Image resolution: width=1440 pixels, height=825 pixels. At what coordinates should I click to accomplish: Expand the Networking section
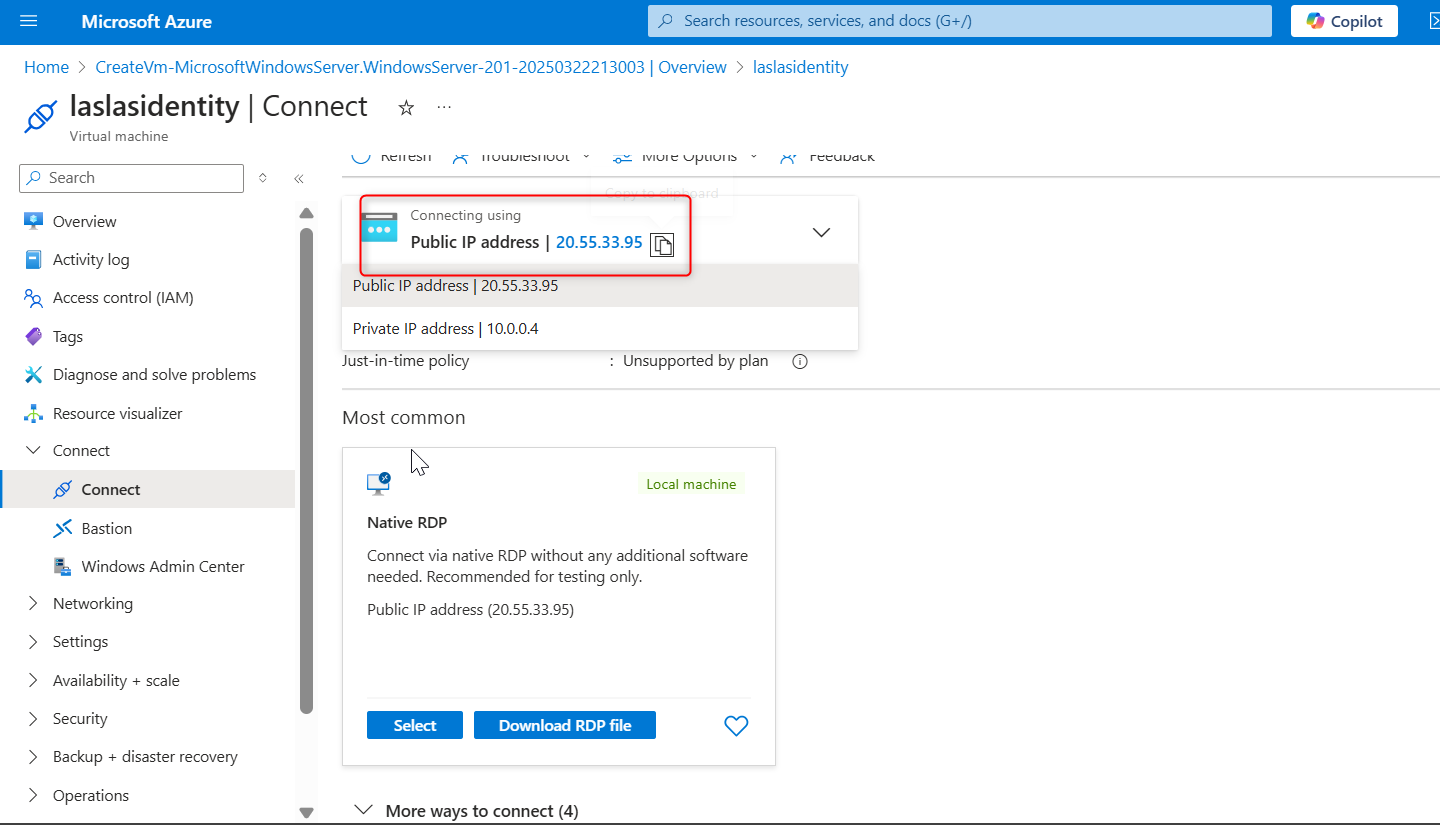[x=34, y=604]
